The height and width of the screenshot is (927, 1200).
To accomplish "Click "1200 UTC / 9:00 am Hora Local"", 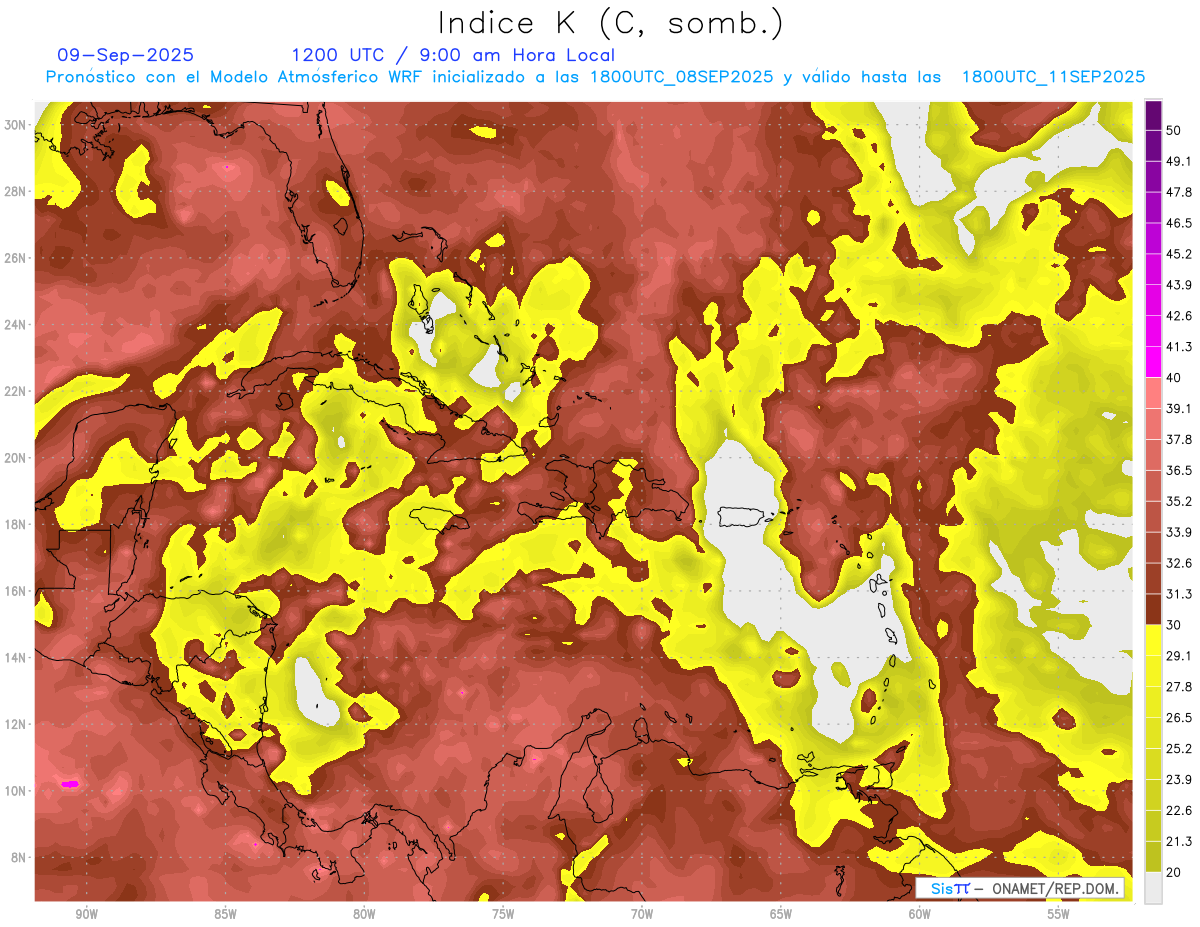I will tap(453, 55).
